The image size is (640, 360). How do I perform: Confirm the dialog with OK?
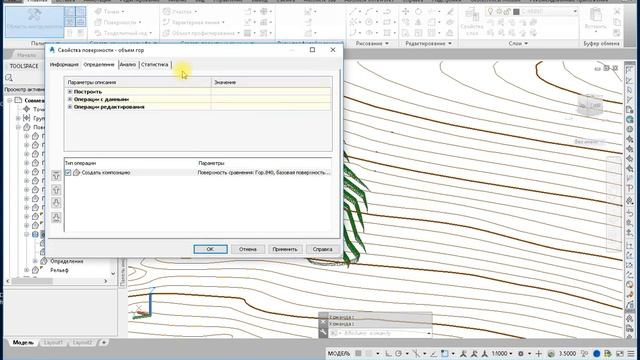click(x=210, y=249)
